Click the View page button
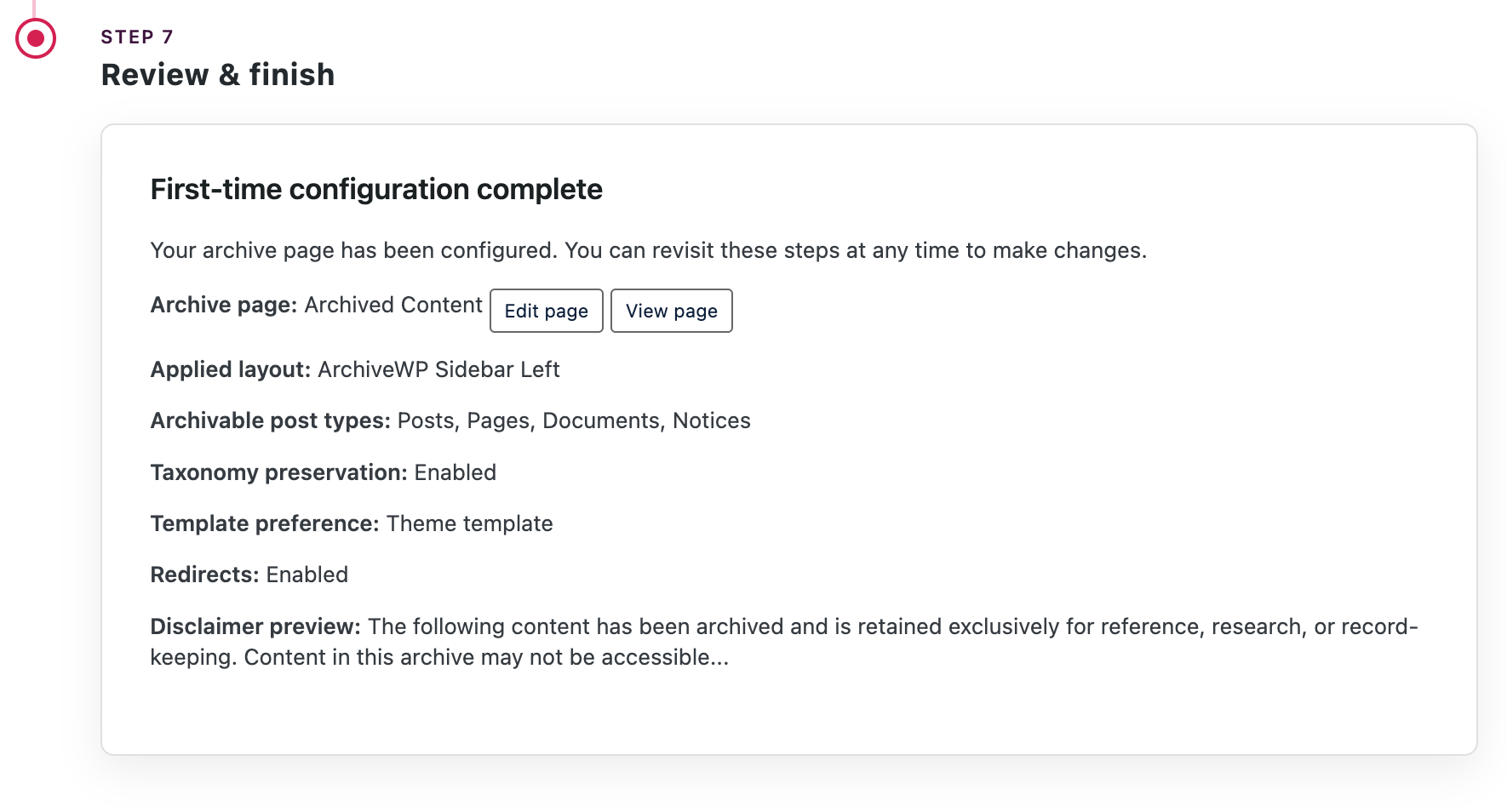Screen dimensions: 1507x812 [x=671, y=311]
